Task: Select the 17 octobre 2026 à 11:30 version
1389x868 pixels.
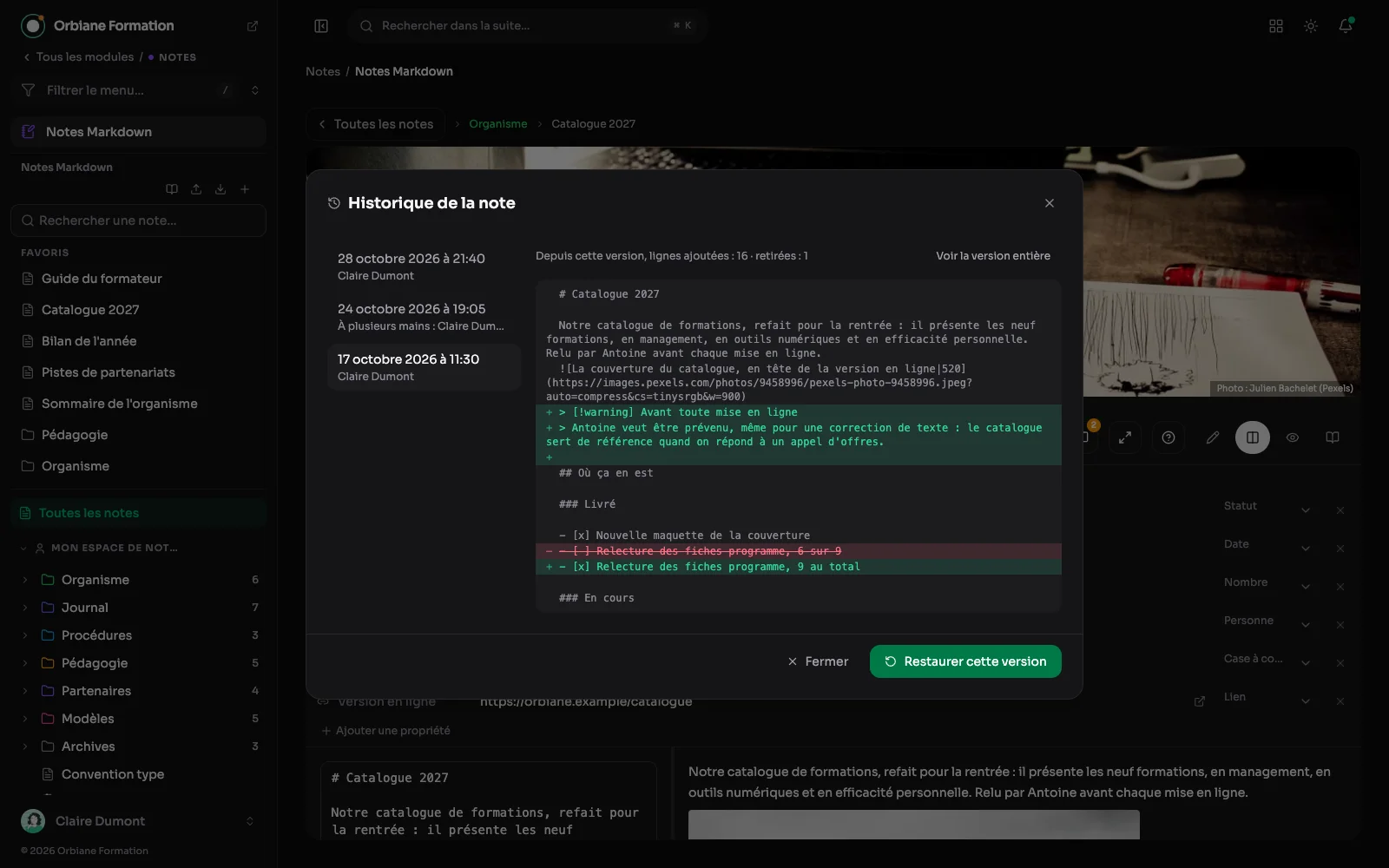Action: (424, 367)
